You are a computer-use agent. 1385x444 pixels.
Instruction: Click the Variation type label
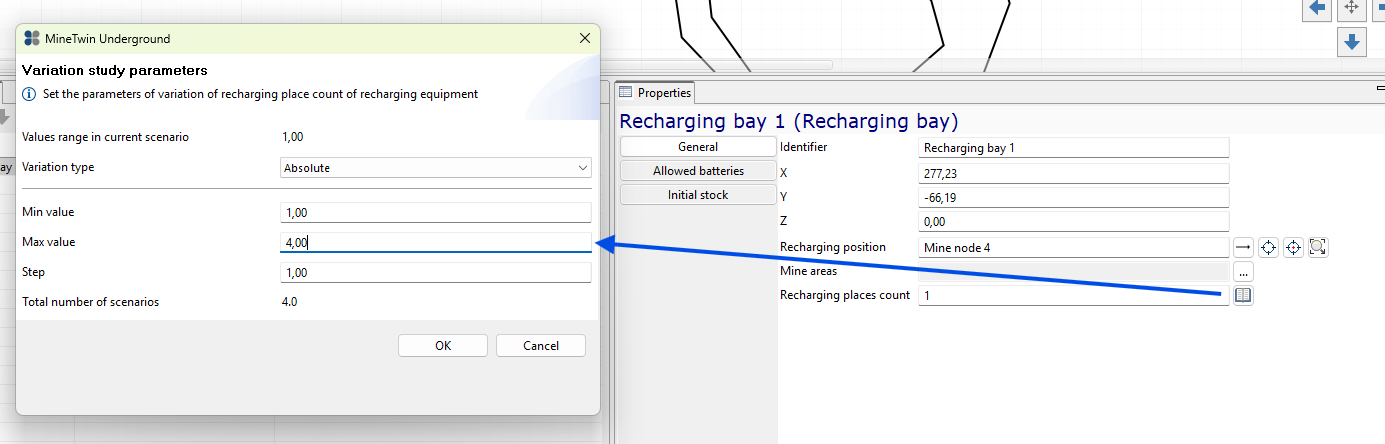(58, 167)
